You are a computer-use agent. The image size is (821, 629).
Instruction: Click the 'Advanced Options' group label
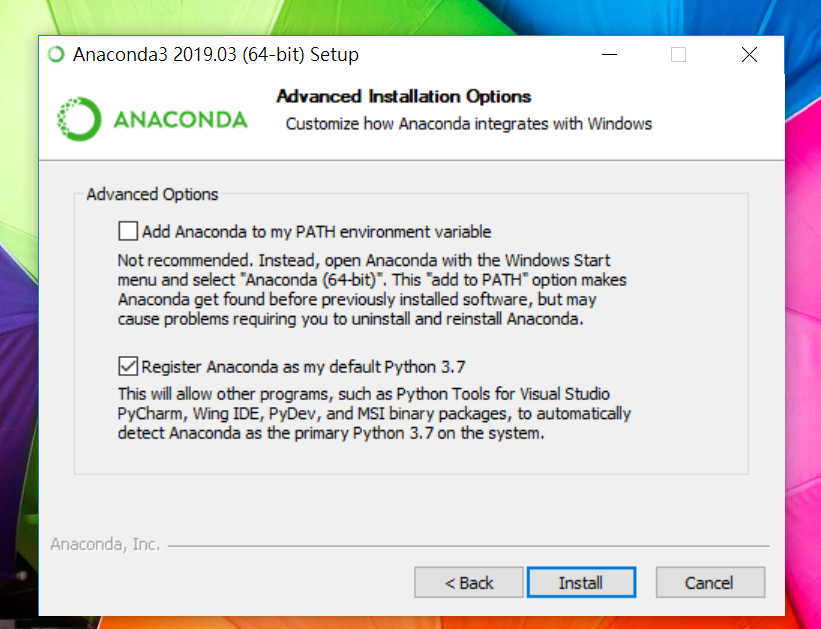click(x=152, y=194)
